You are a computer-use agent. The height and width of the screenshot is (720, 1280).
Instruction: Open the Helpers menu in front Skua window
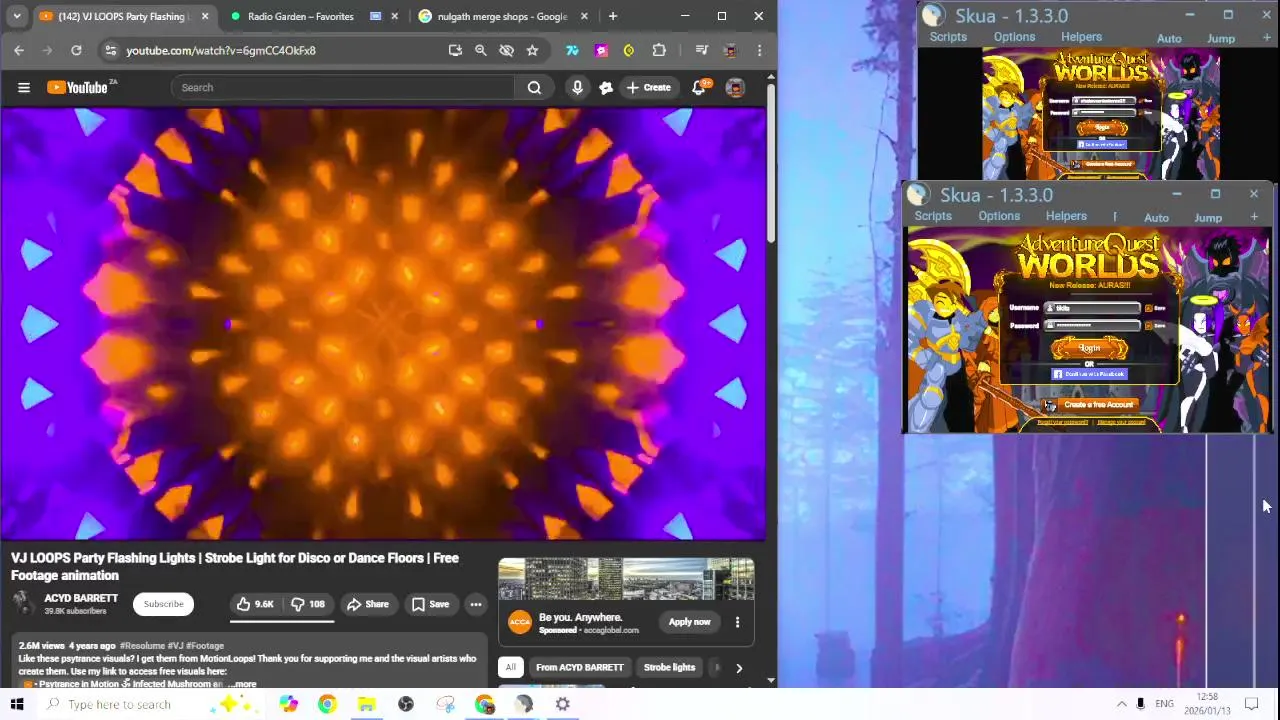pos(1066,217)
